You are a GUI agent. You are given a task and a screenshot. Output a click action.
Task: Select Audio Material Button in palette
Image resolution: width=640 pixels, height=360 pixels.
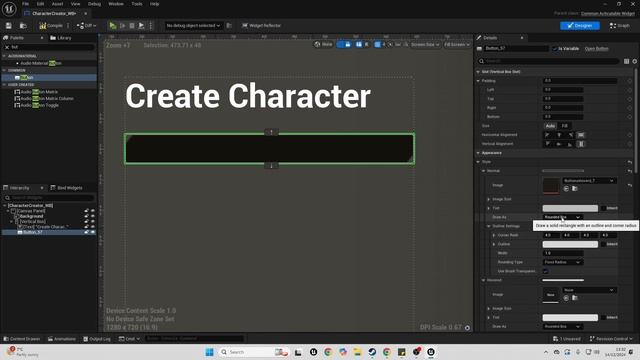pos(41,63)
